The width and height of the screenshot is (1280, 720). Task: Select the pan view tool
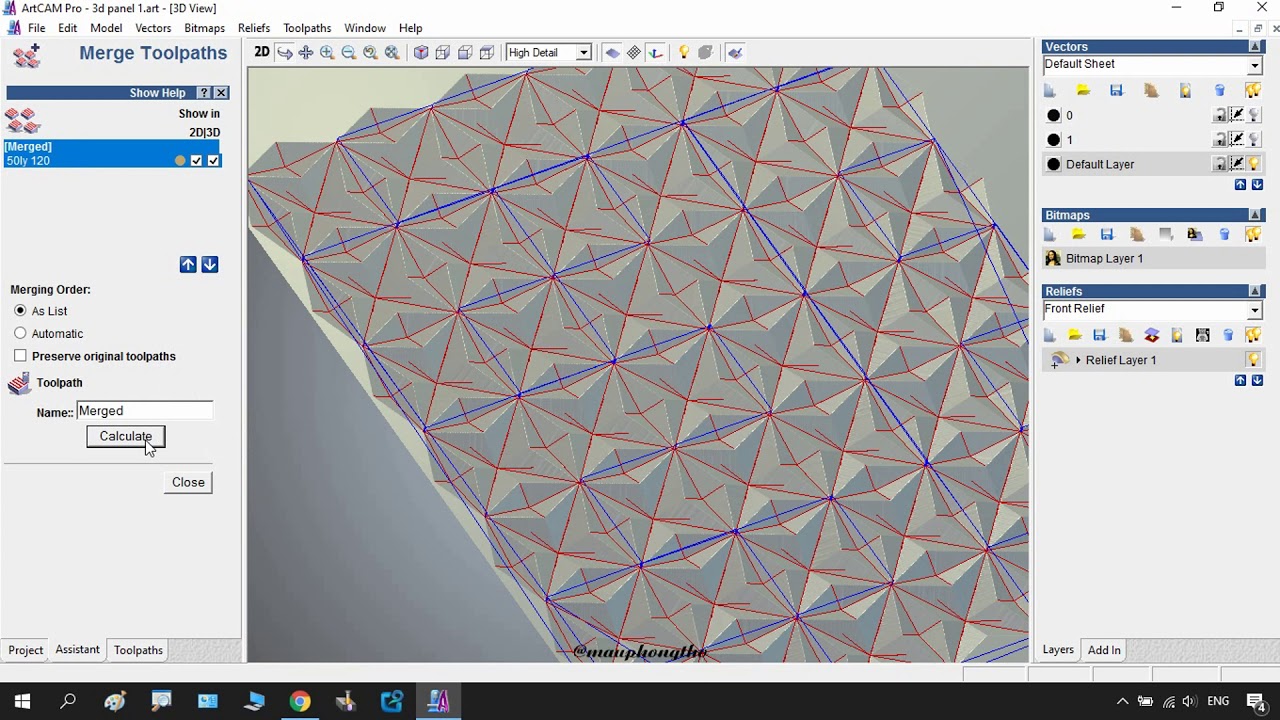[x=306, y=52]
